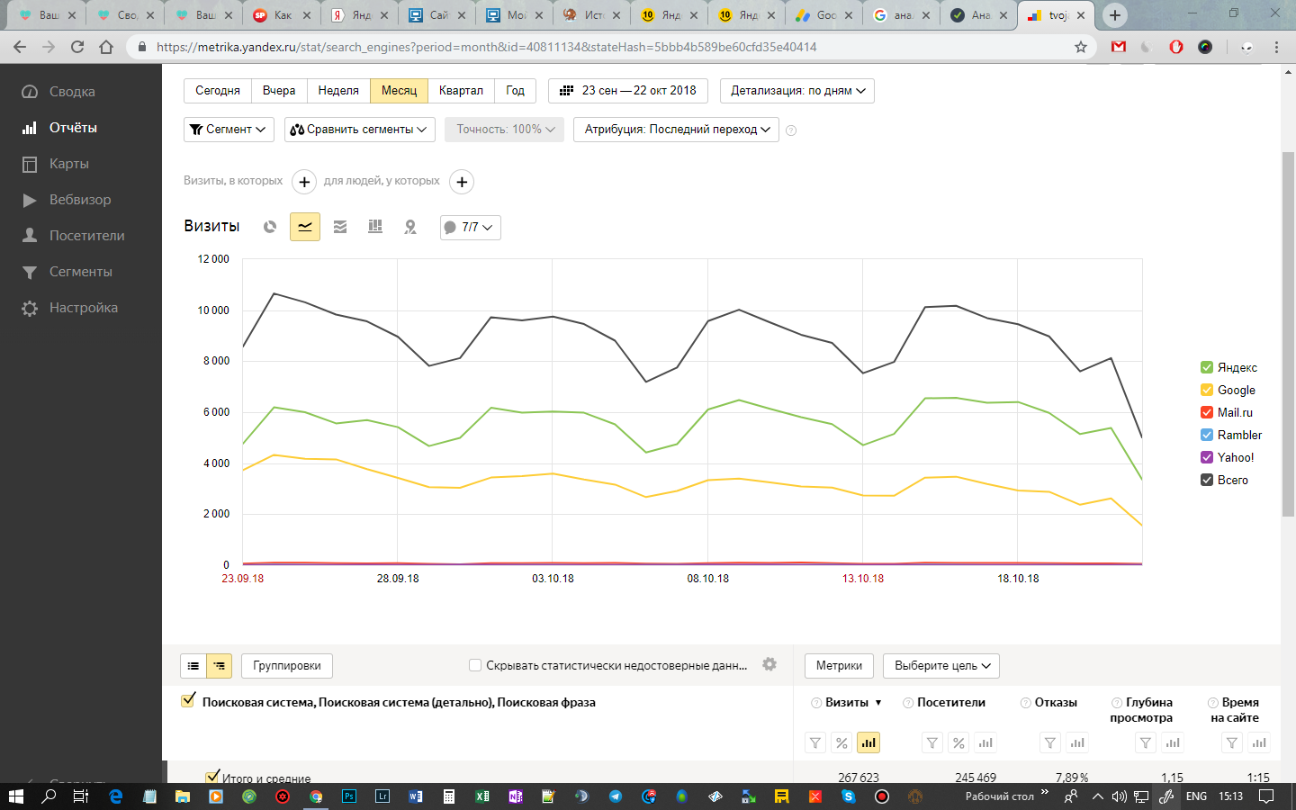Open the map chart view
The height and width of the screenshot is (810, 1296).
410,227
